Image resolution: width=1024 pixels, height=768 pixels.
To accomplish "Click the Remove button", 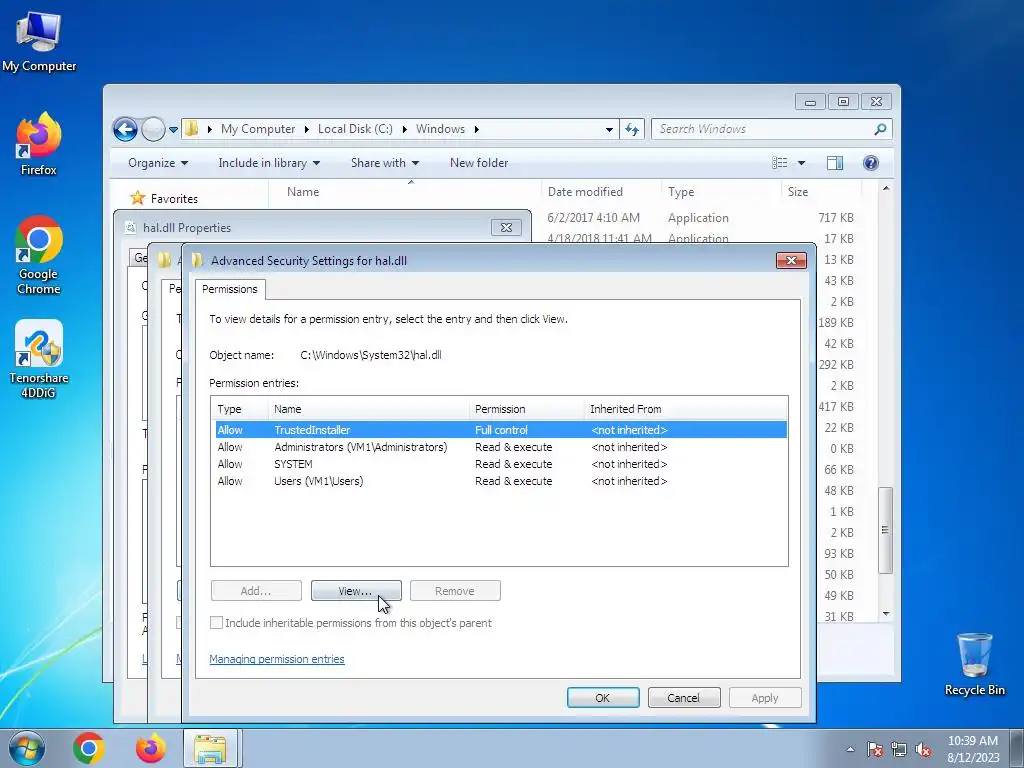I will [455, 591].
